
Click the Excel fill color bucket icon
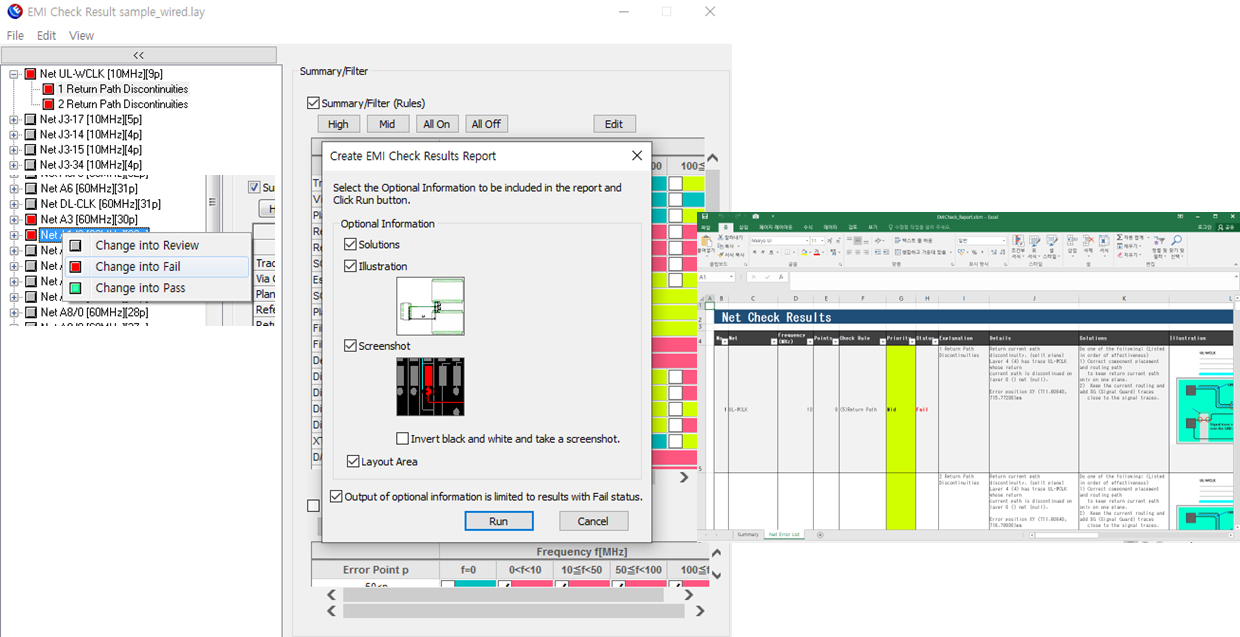click(x=803, y=252)
